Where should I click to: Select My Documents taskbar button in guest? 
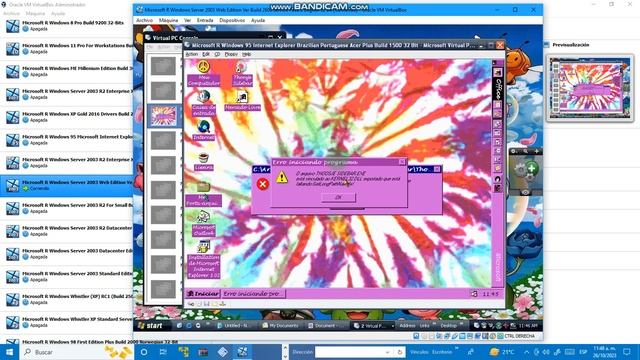coord(281,326)
